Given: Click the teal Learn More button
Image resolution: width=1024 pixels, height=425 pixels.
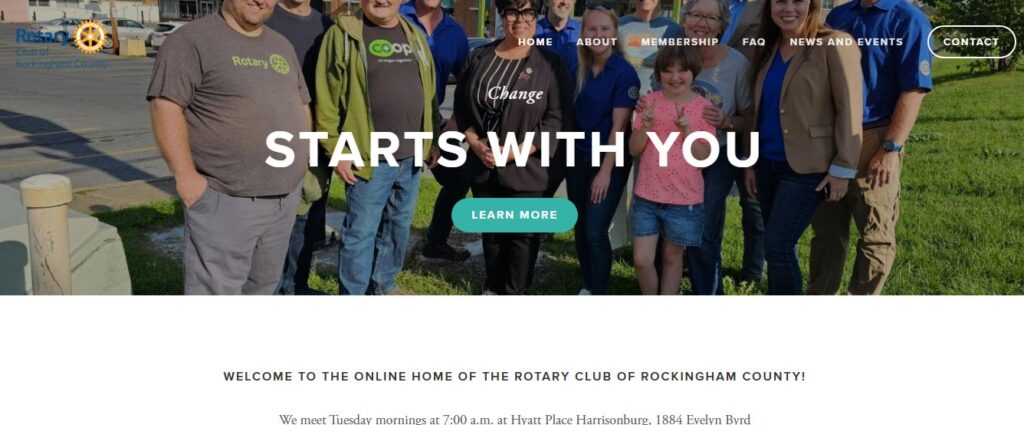Looking at the screenshot, I should 515,215.
